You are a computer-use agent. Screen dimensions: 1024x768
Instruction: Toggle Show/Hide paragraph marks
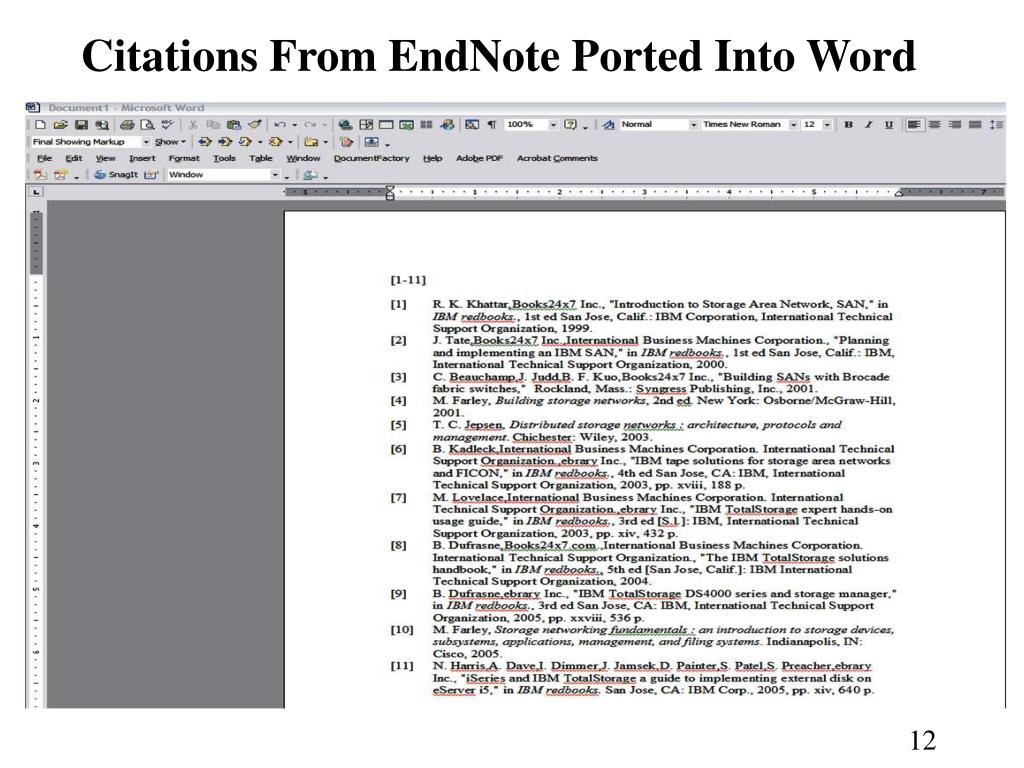[492, 125]
